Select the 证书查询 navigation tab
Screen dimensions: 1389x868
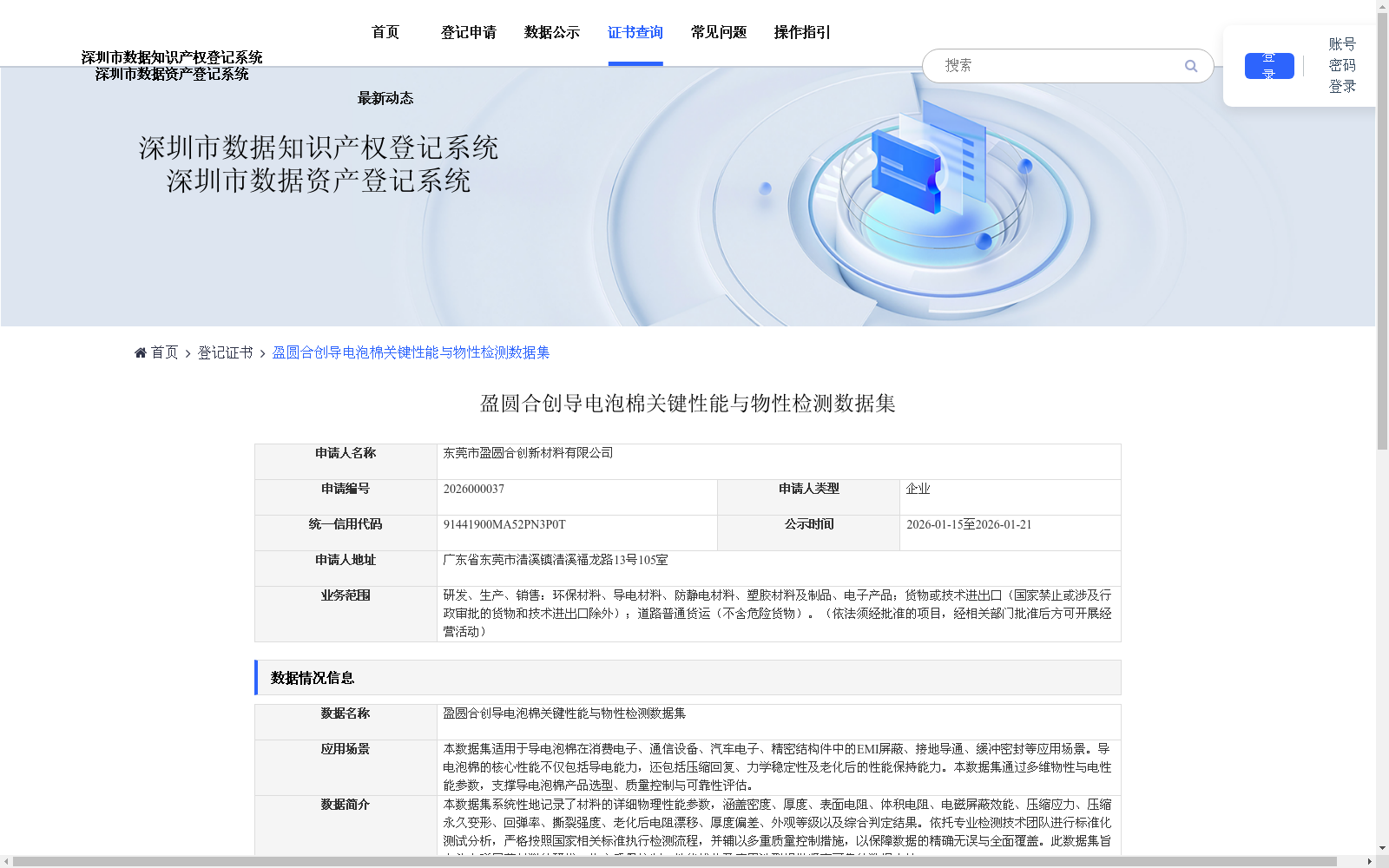(x=635, y=32)
